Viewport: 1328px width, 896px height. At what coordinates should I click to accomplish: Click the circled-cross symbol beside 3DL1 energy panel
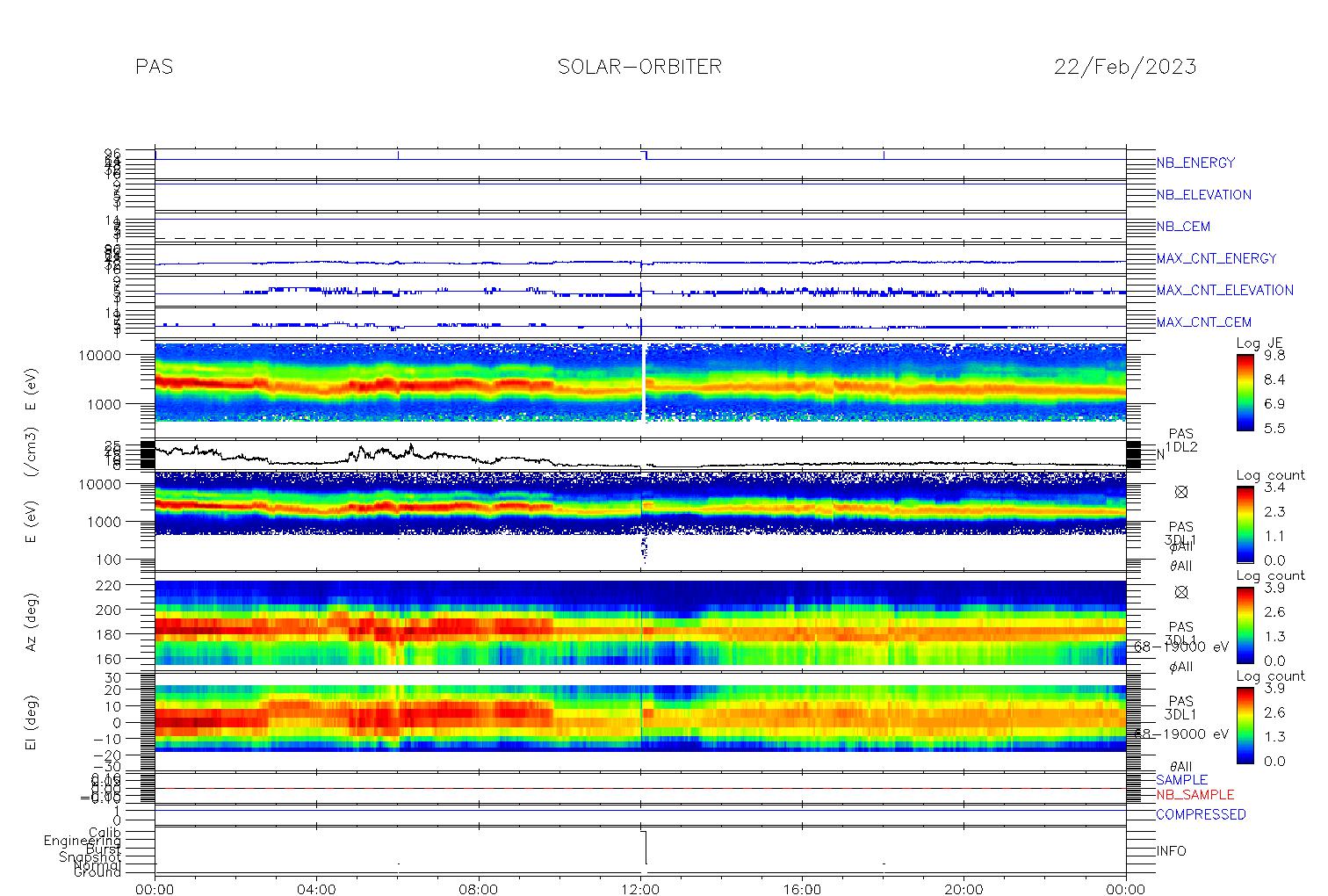[x=1181, y=493]
